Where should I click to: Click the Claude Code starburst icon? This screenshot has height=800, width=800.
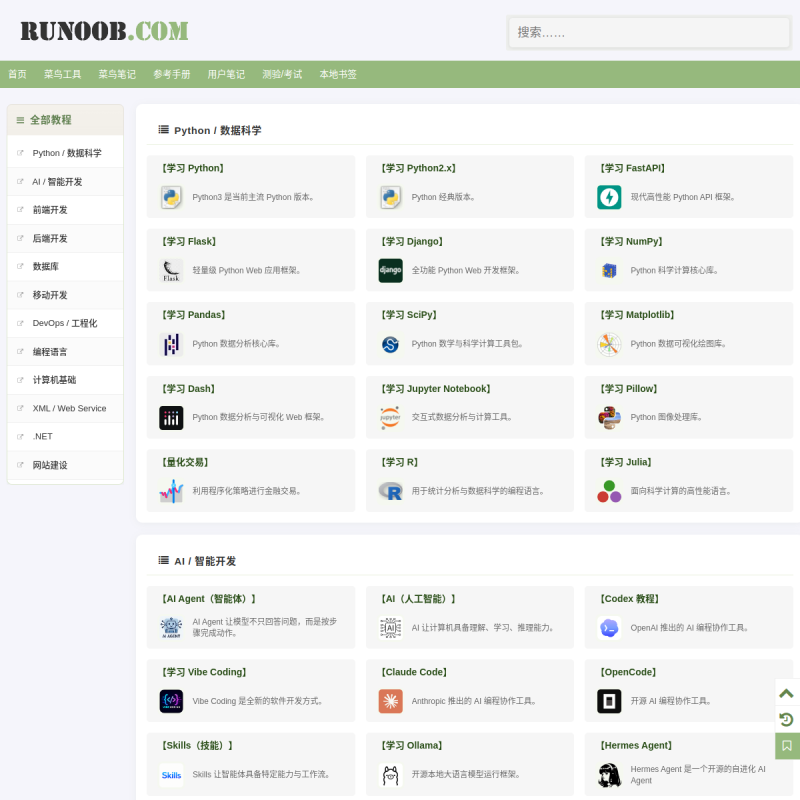[390, 701]
